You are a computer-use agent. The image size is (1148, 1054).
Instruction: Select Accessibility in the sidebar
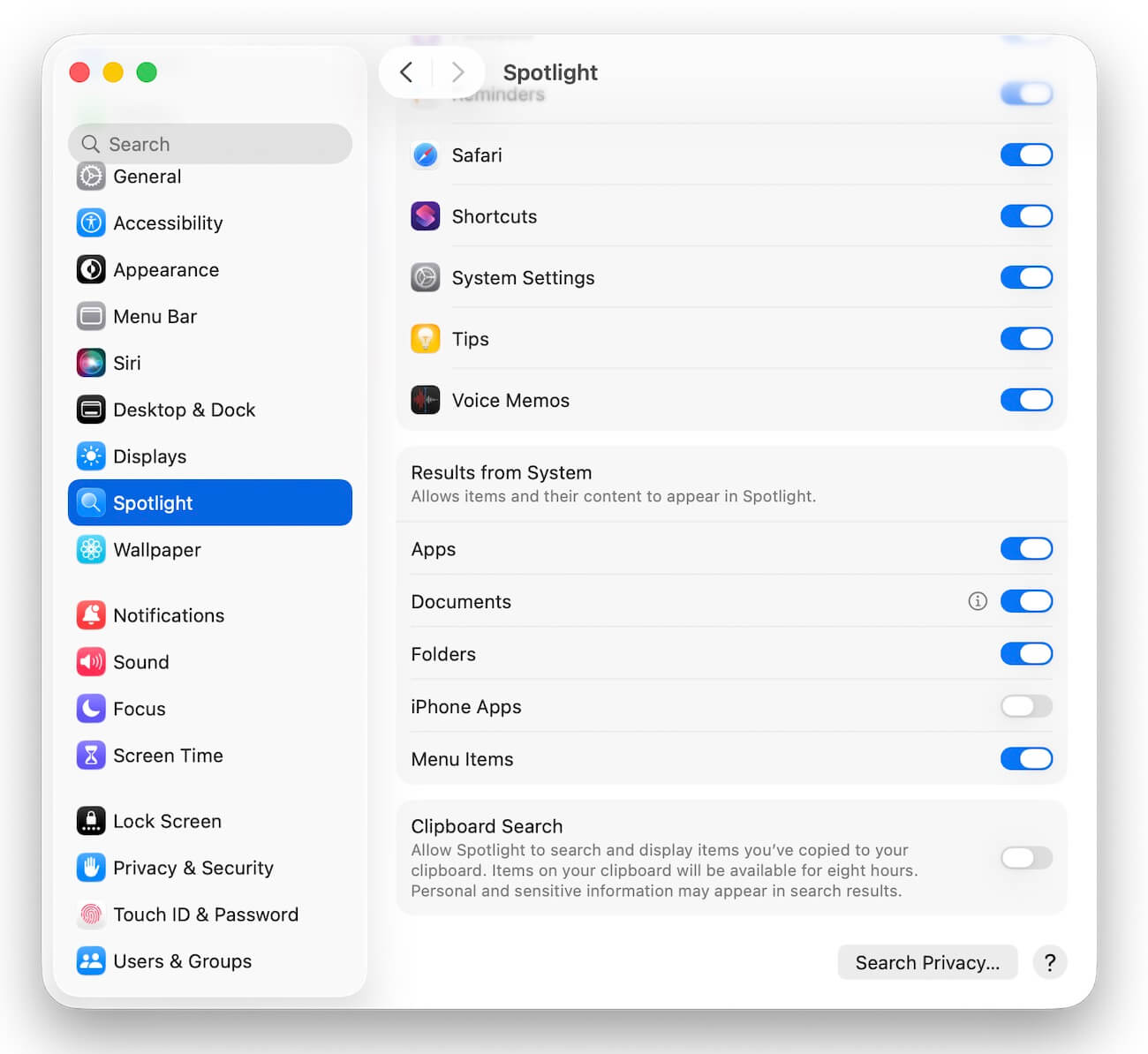209,222
